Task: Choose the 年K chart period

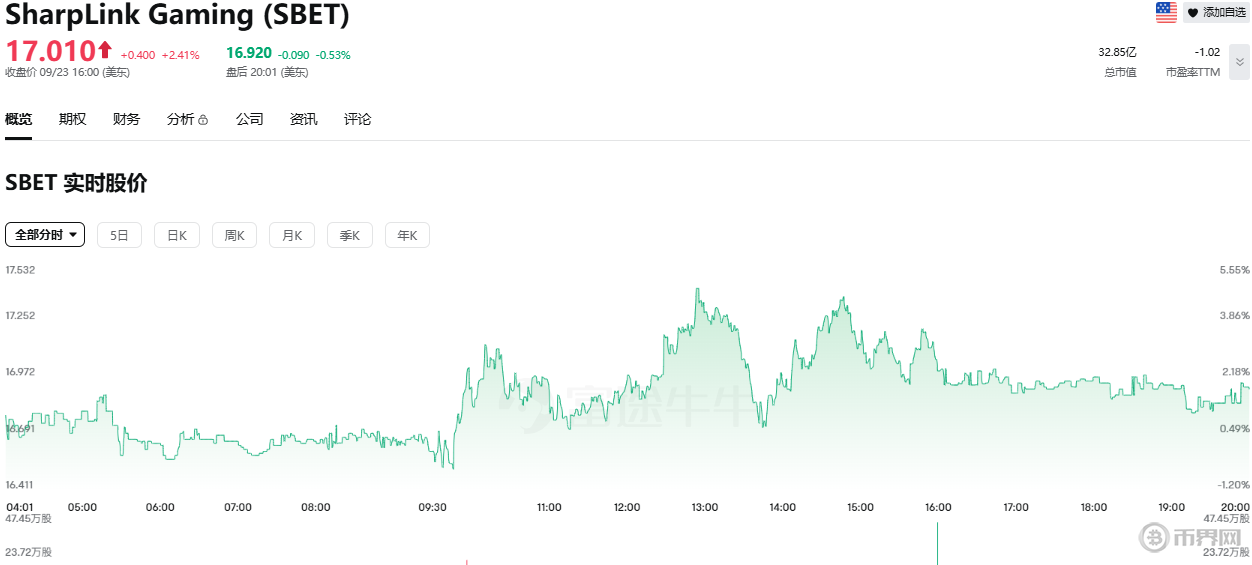Action: pos(407,235)
